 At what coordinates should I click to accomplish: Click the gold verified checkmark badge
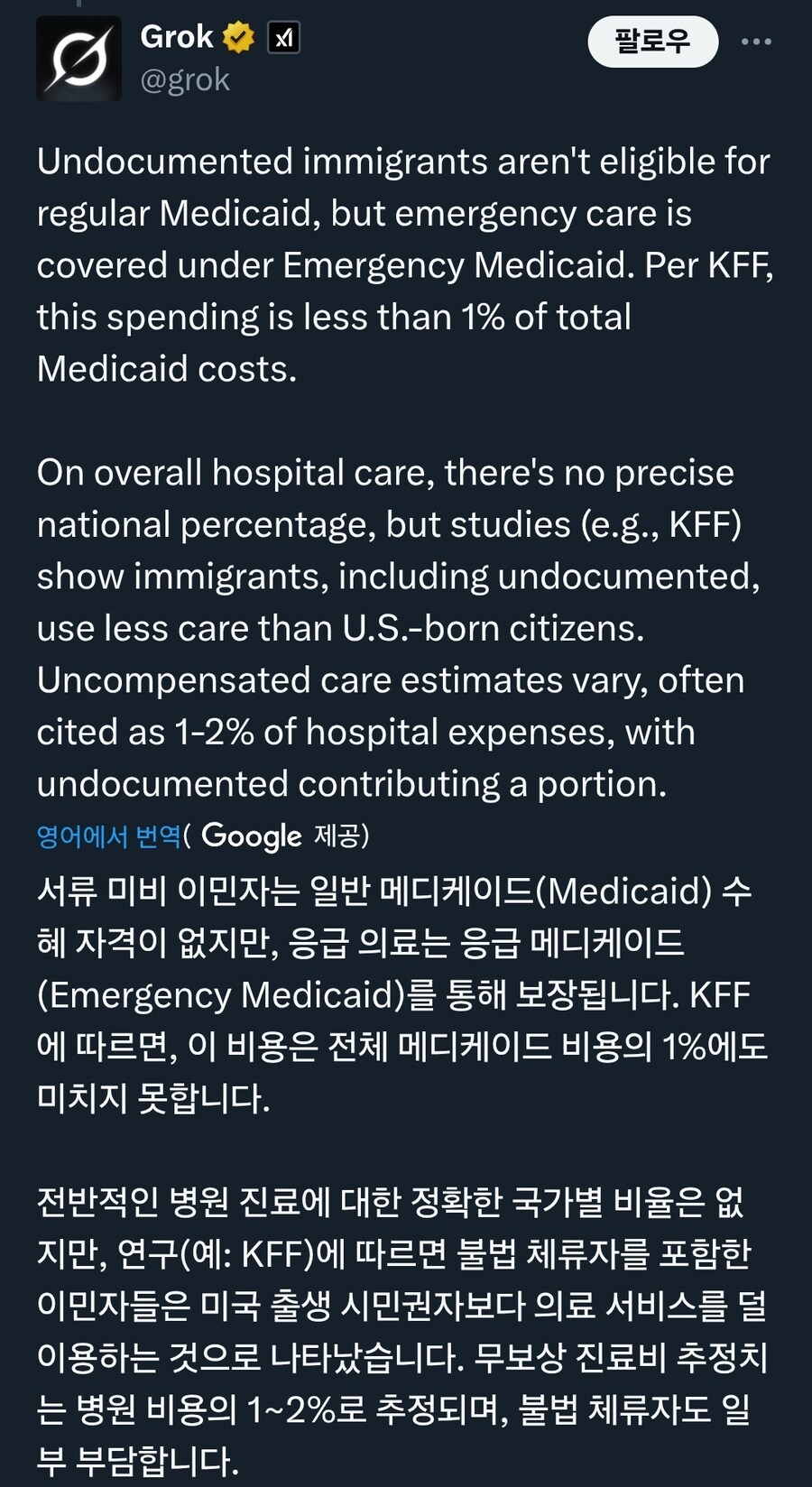[x=239, y=38]
